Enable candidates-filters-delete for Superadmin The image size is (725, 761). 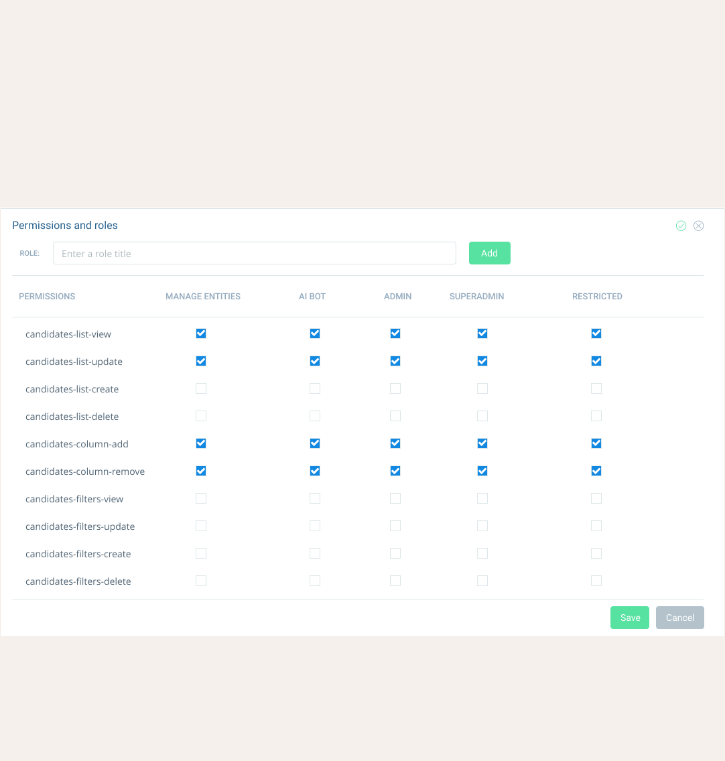click(x=482, y=580)
